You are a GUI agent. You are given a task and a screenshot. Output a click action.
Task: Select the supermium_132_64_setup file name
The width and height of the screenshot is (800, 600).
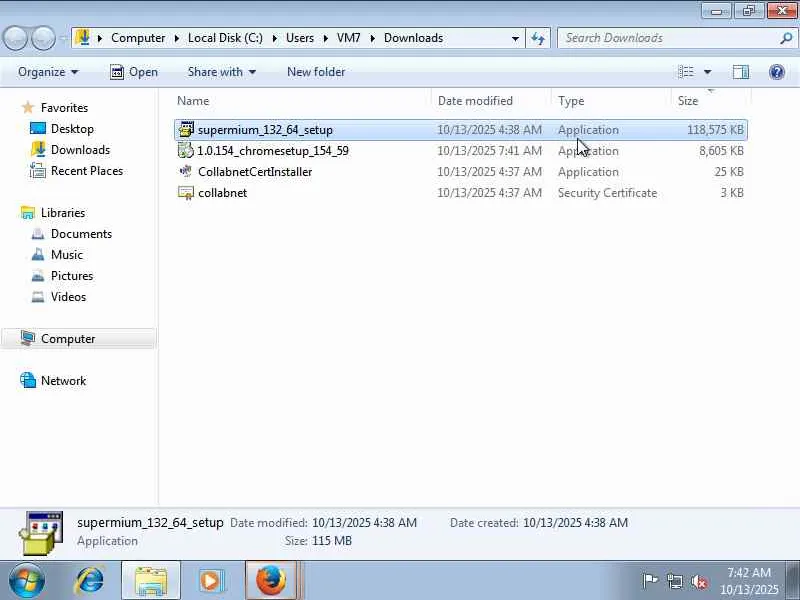tap(265, 130)
